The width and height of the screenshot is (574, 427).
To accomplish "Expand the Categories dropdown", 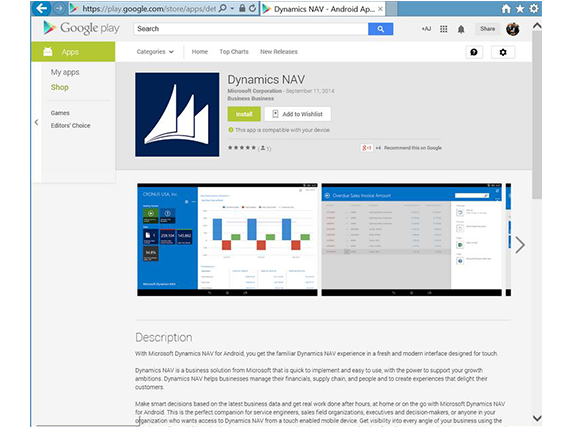I will tap(155, 52).
